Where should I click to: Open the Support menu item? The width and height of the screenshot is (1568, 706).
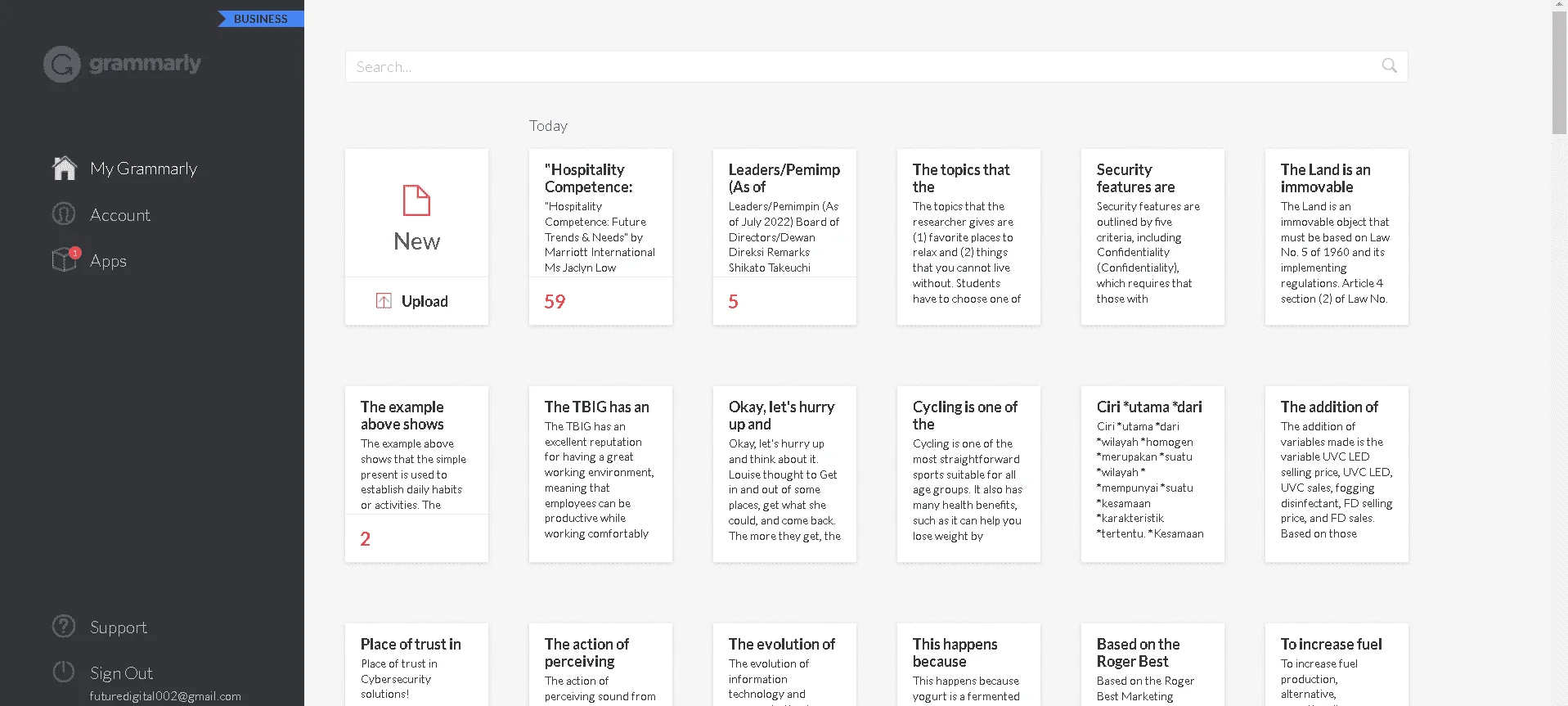click(x=119, y=627)
